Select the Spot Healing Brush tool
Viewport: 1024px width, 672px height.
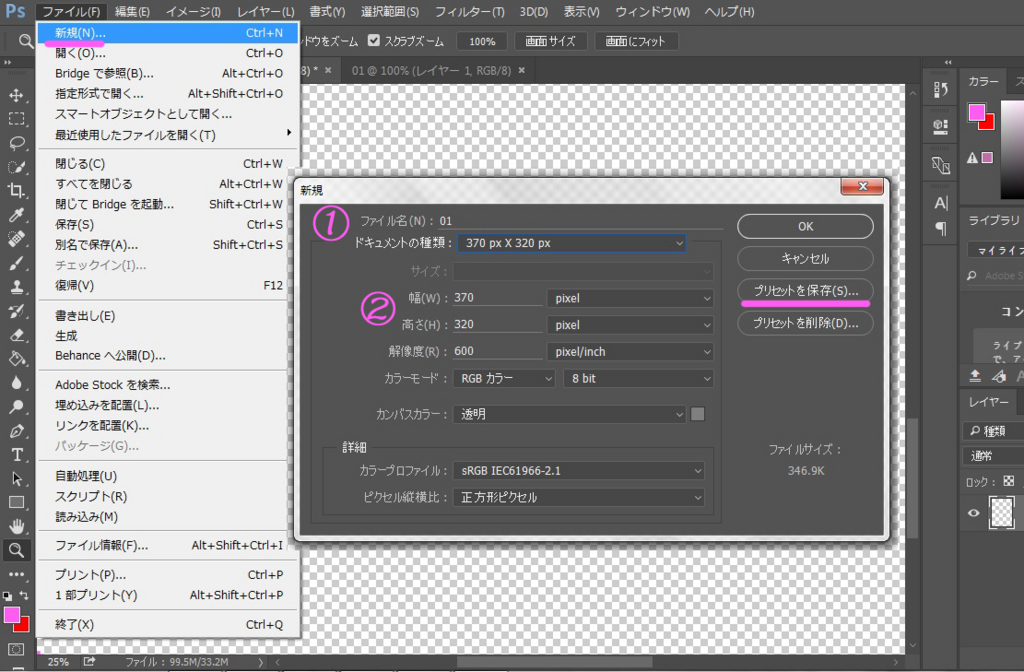click(x=16, y=239)
